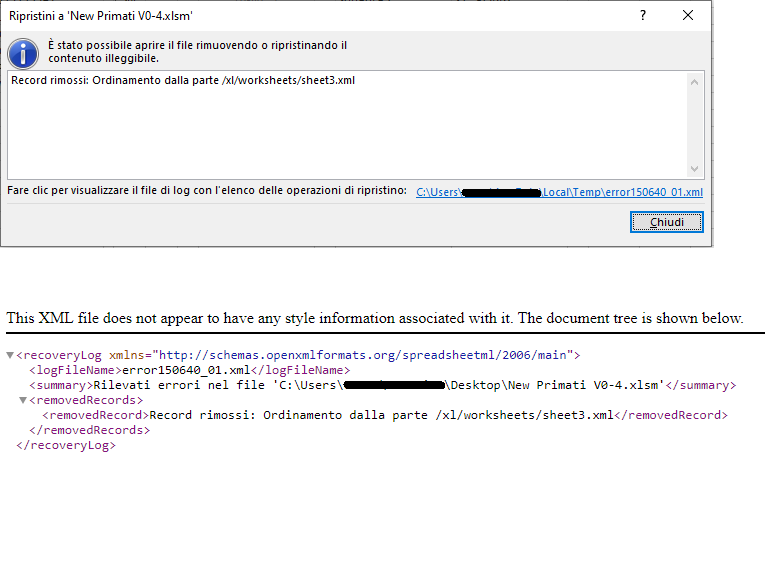The width and height of the screenshot is (773, 569).
Task: Click 'This XML file does not appear' notice
Action: (x=375, y=318)
